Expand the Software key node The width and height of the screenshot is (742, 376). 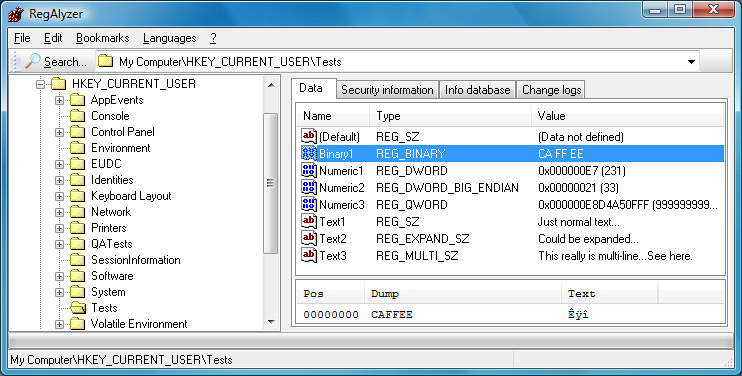coord(59,276)
